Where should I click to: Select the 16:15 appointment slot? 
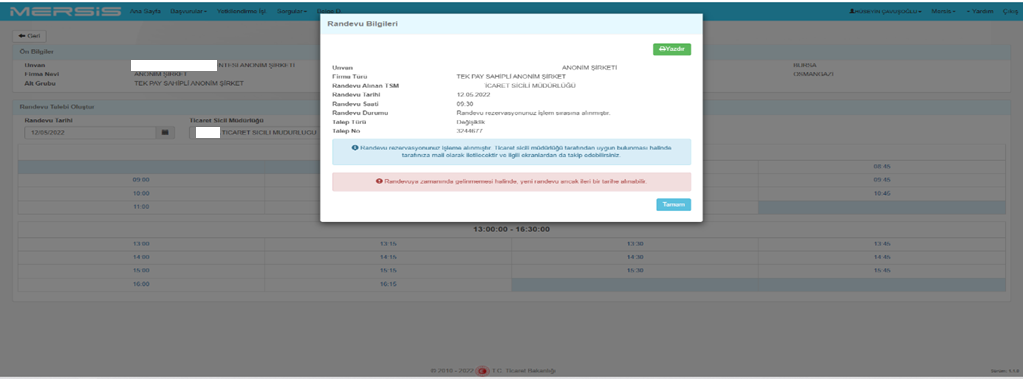[x=388, y=284]
